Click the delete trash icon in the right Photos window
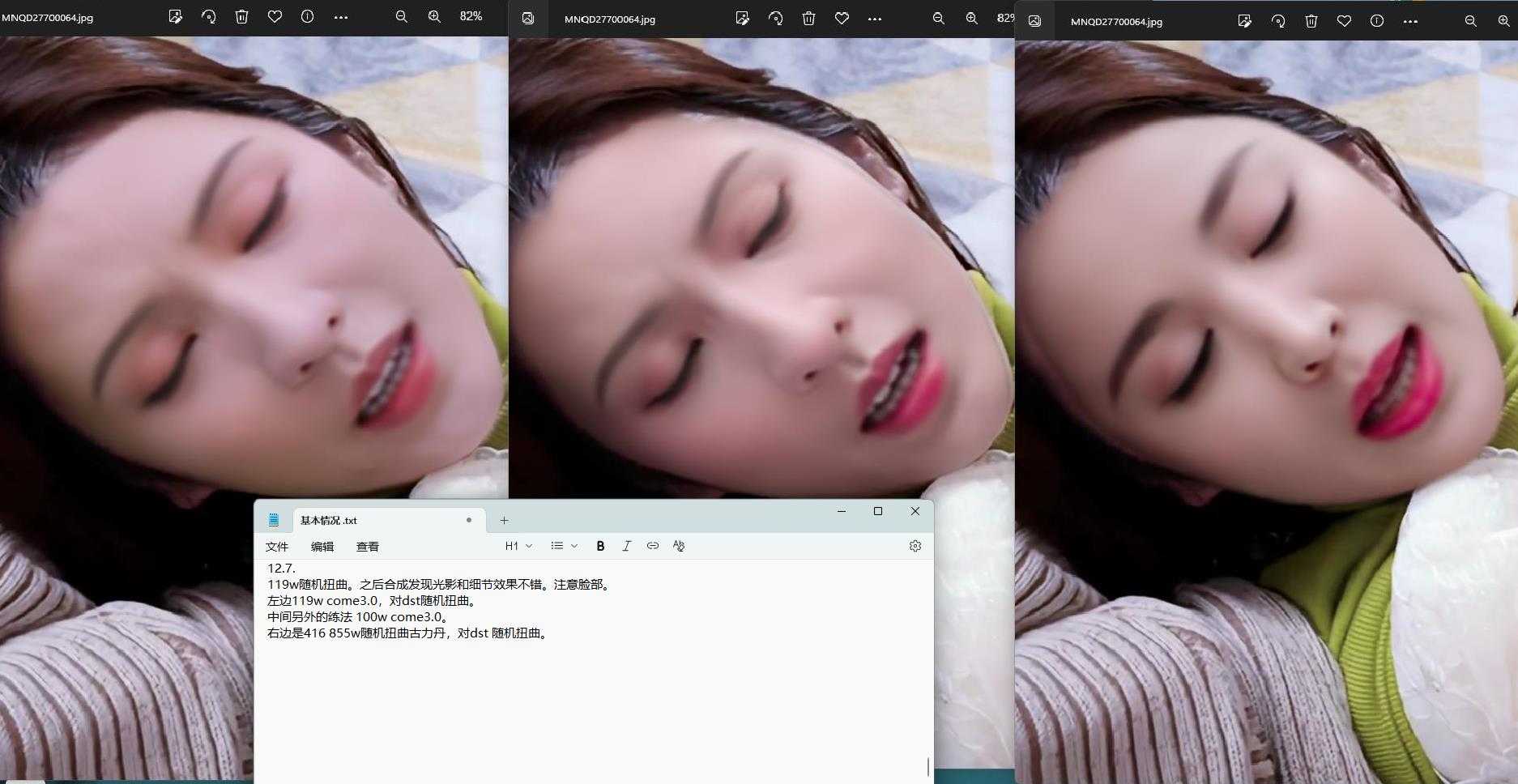Image resolution: width=1518 pixels, height=784 pixels. tap(1312, 21)
